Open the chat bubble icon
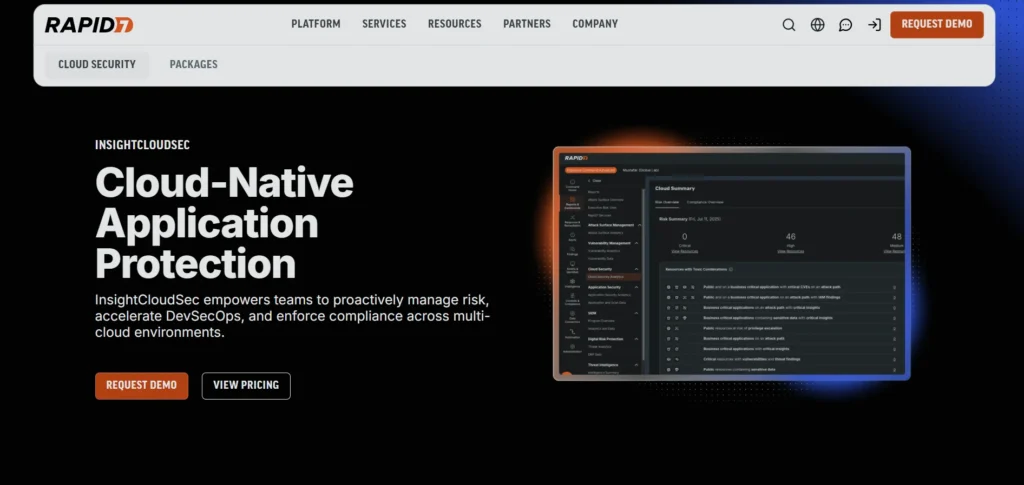 point(846,25)
